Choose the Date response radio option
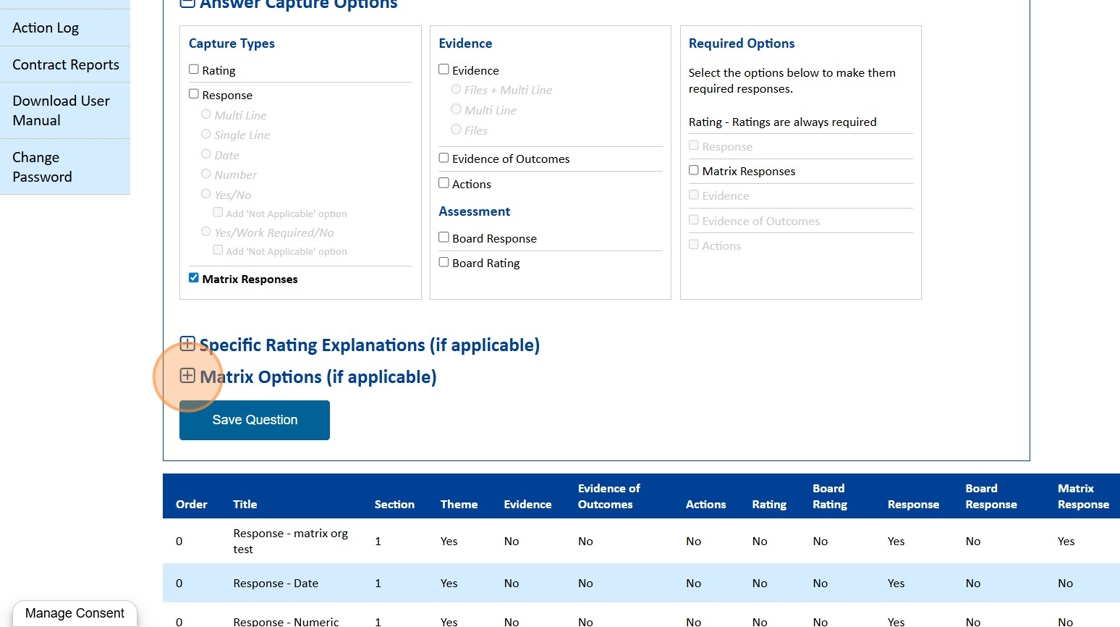This screenshot has width=1120, height=627. point(206,154)
